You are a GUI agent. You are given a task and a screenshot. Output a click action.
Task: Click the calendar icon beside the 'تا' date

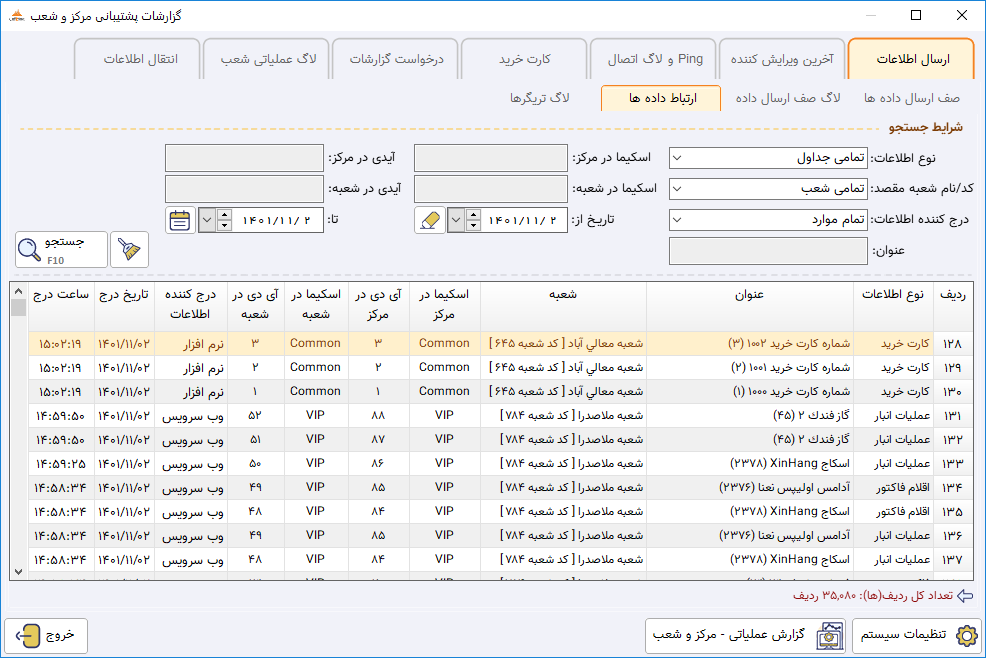coord(180,220)
